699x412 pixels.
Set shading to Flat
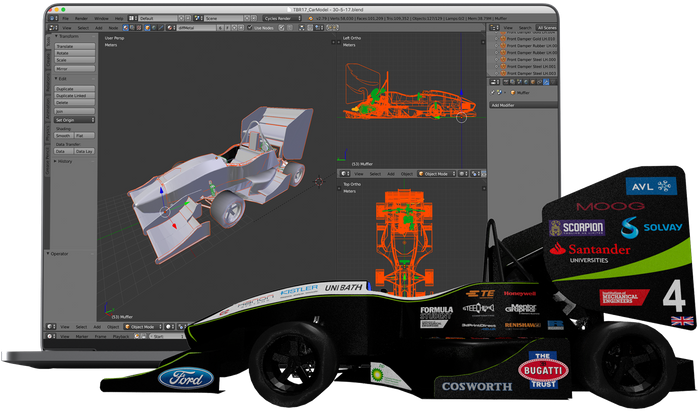(x=85, y=136)
